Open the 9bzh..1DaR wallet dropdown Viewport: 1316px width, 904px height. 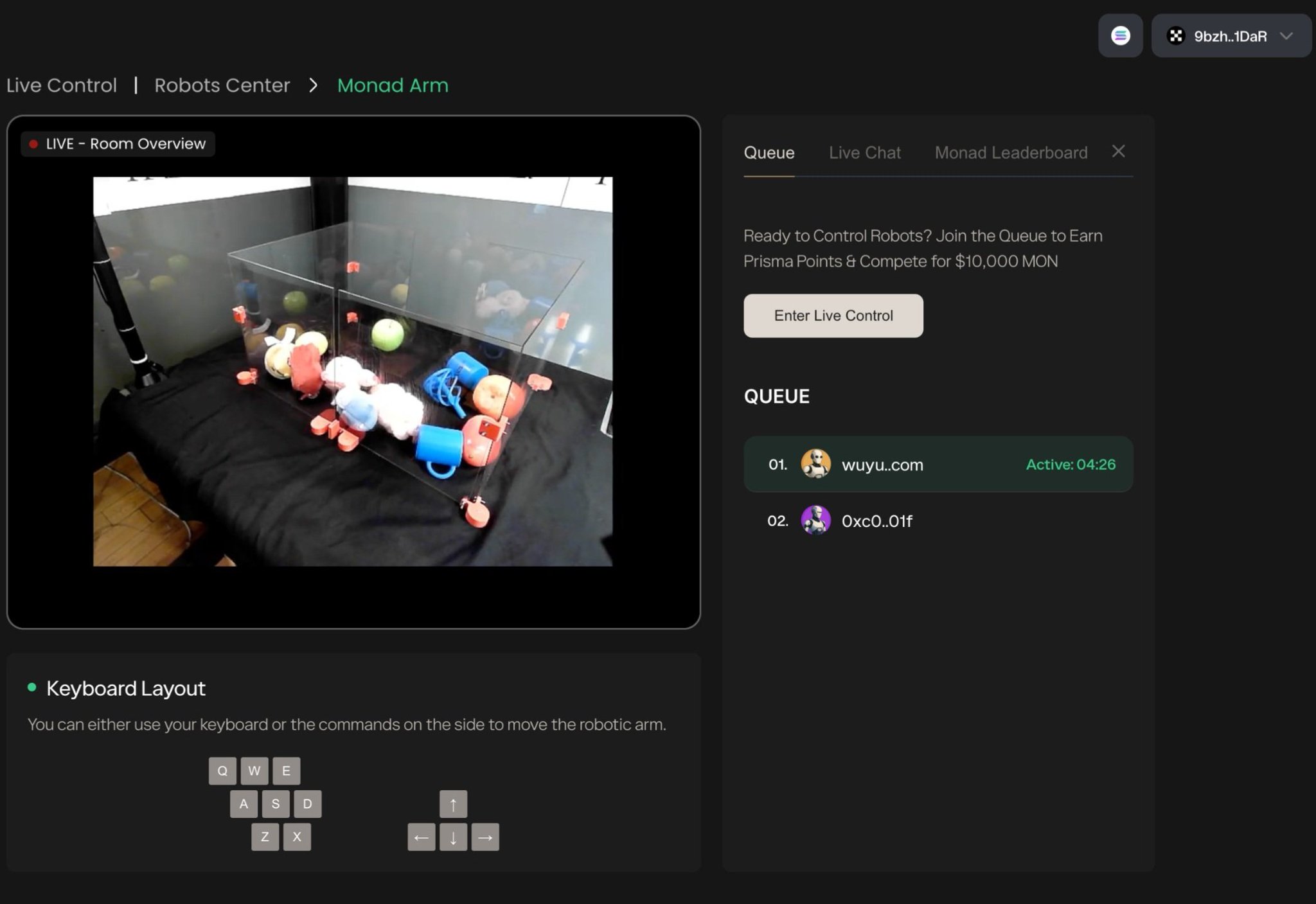tap(1230, 36)
